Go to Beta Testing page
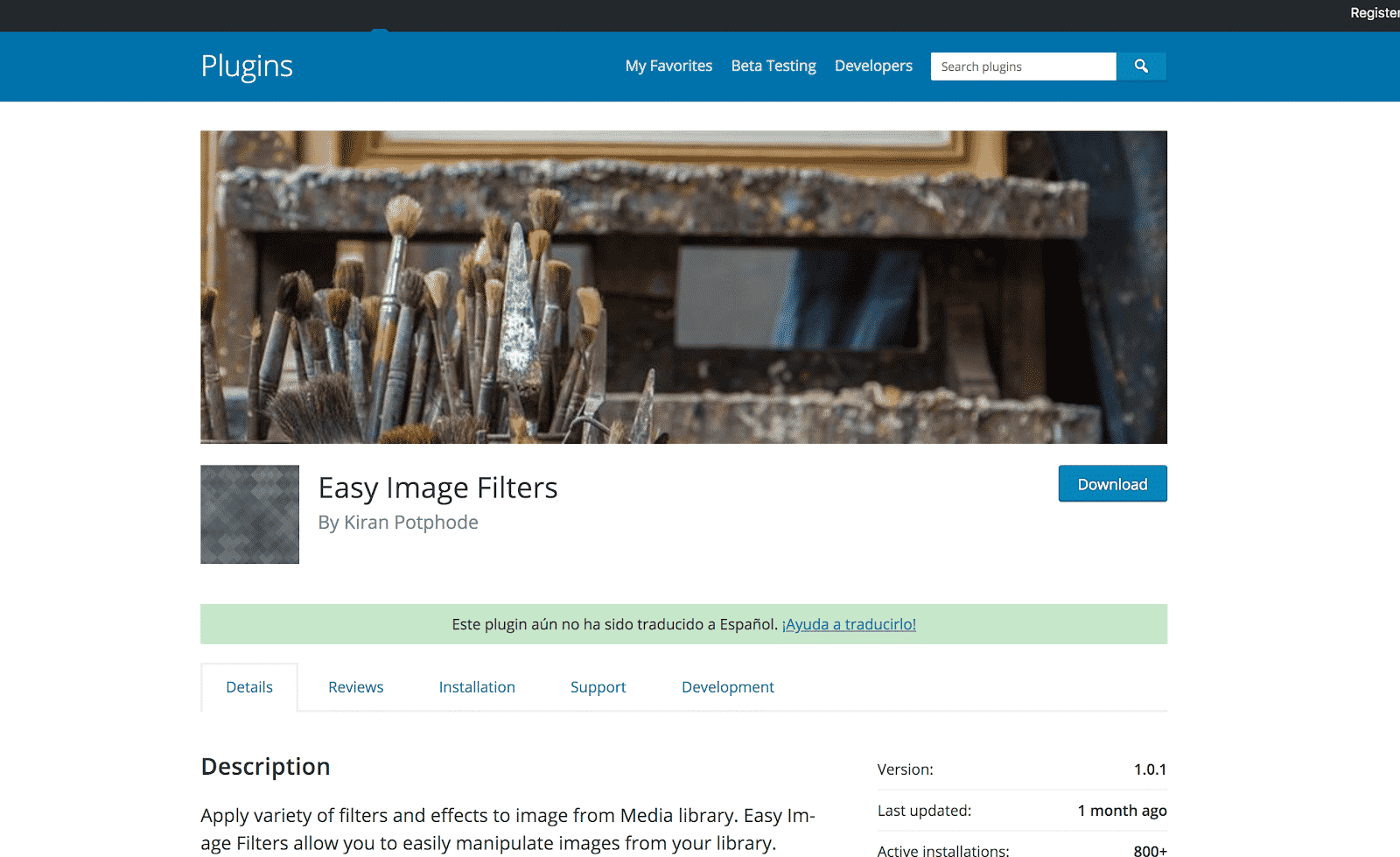This screenshot has height=857, width=1400. (x=773, y=66)
